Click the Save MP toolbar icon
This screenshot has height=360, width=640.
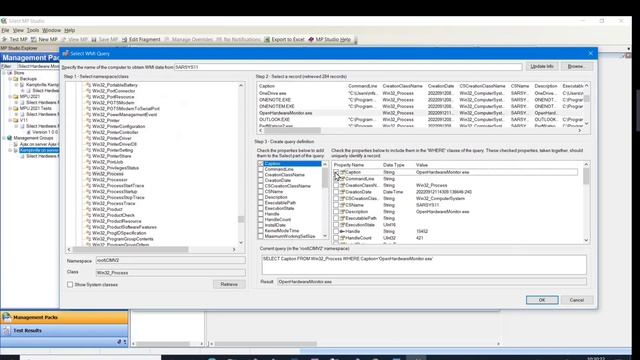click(94, 40)
